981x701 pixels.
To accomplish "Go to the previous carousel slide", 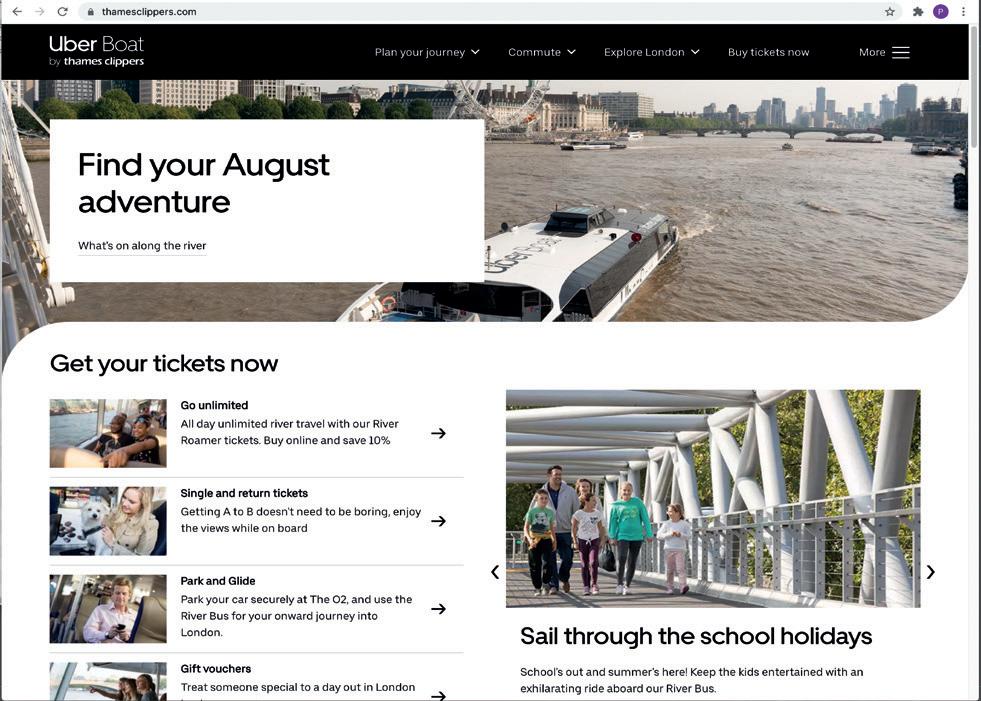I will [495, 571].
